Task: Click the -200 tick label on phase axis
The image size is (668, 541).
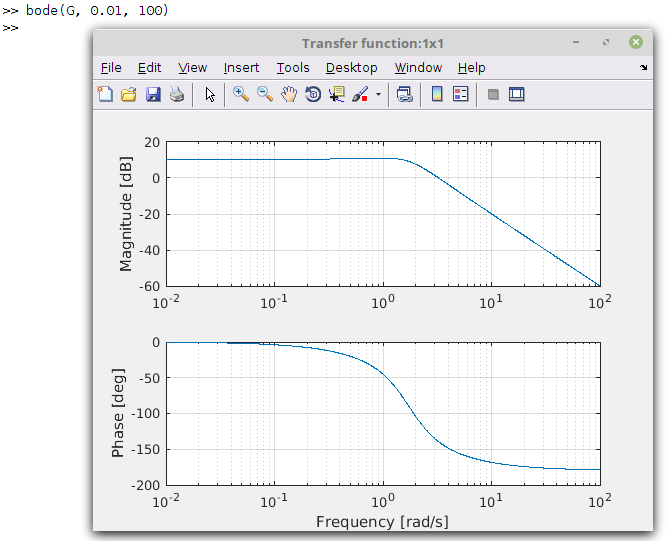Action: coord(145,485)
